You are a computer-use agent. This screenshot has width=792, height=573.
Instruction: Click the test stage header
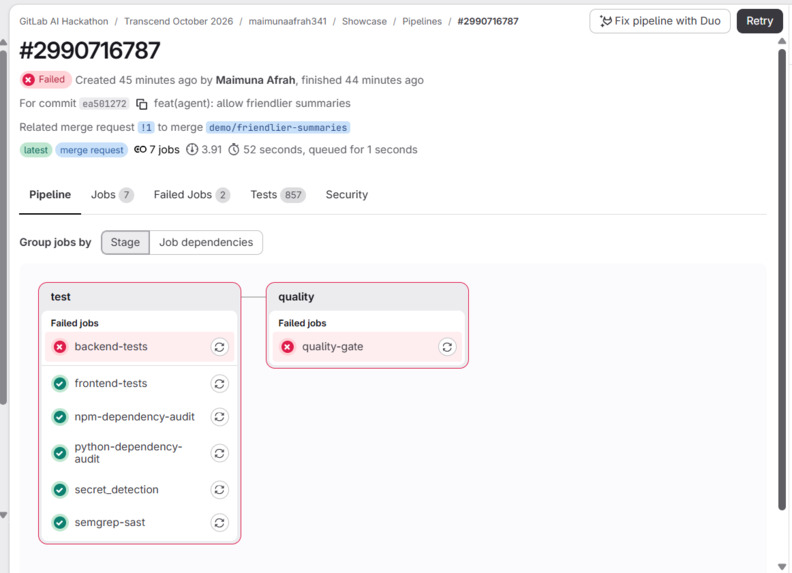(x=140, y=297)
